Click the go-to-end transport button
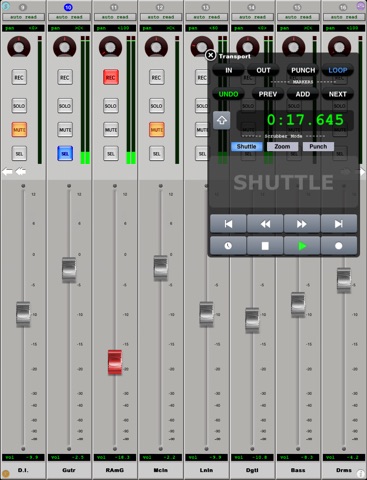The image size is (367, 480). coord(339,224)
